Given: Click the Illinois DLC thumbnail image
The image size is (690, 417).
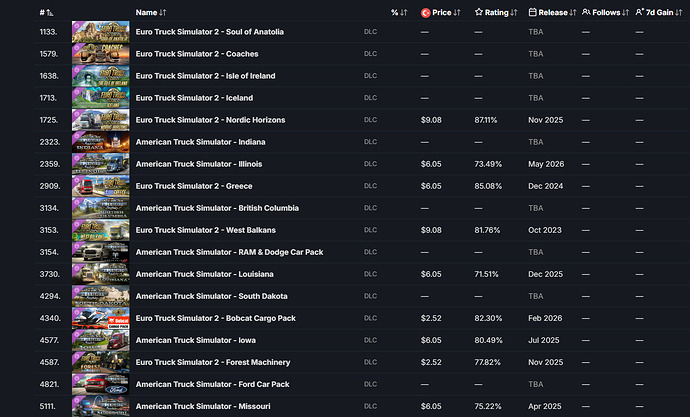Looking at the screenshot, I should pyautogui.click(x=101, y=164).
